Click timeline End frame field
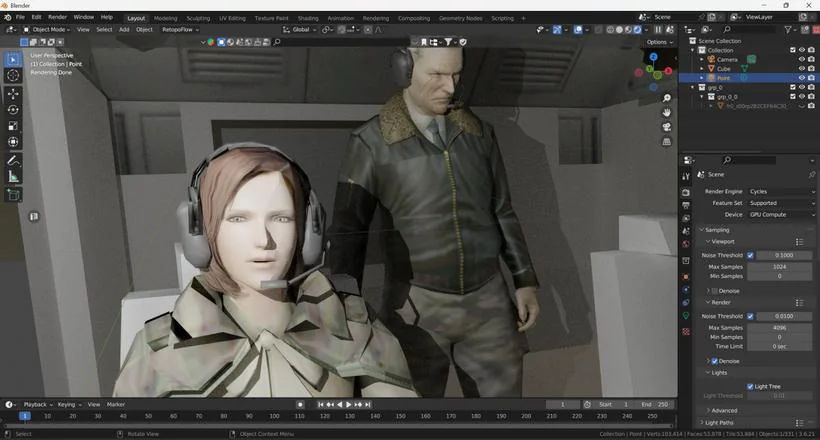 (654, 404)
